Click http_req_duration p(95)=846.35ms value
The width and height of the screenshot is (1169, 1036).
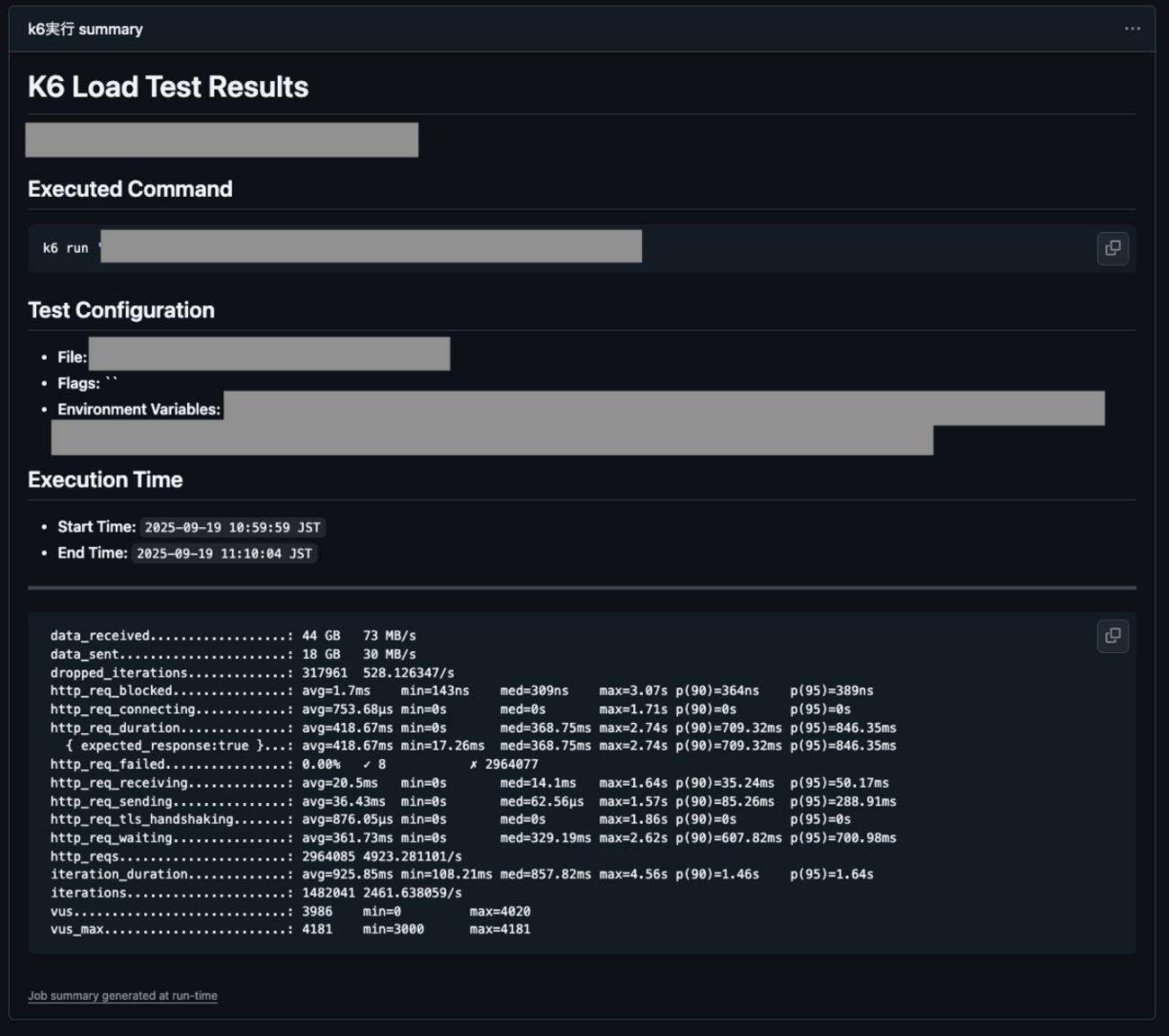843,728
